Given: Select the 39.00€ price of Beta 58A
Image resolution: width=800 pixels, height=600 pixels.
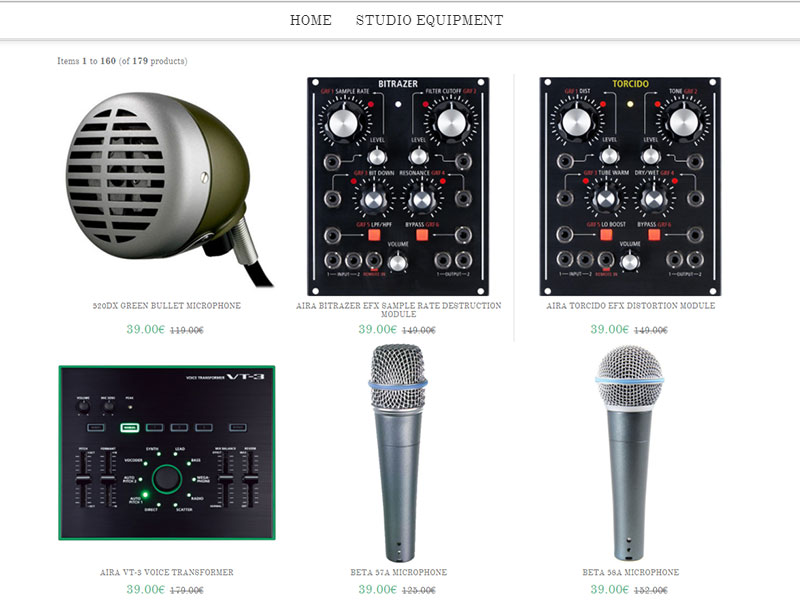Looking at the screenshot, I should [610, 590].
